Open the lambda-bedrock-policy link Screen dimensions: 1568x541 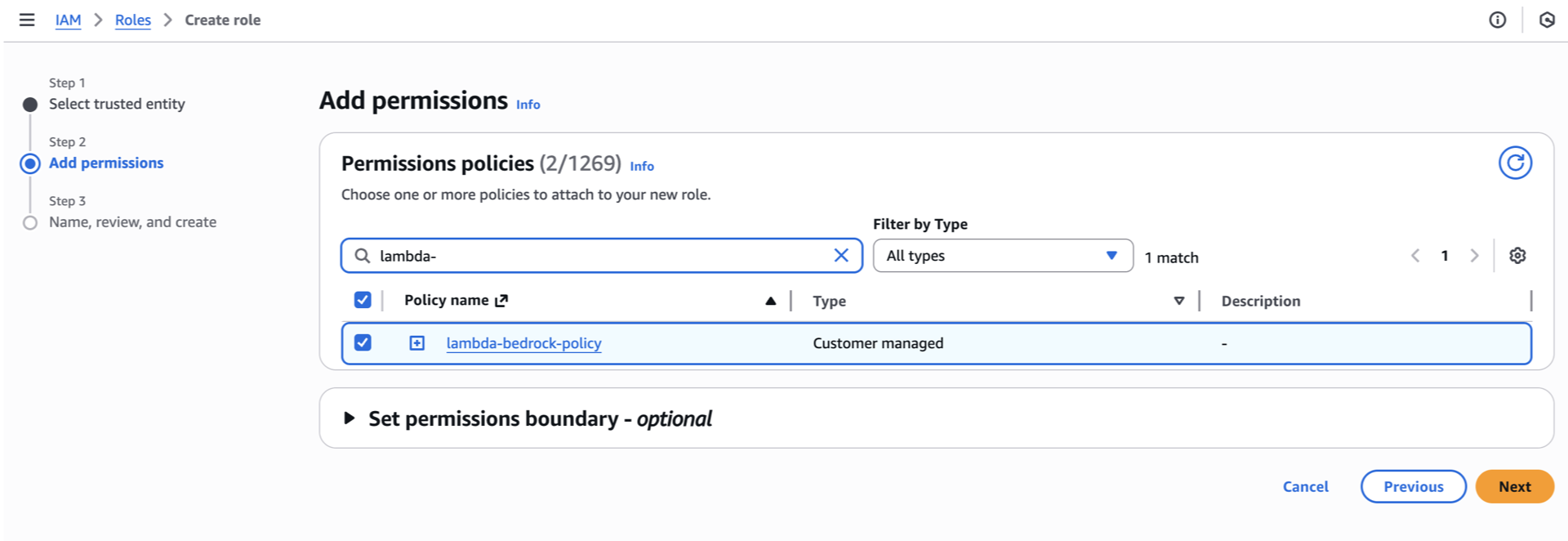[523, 343]
